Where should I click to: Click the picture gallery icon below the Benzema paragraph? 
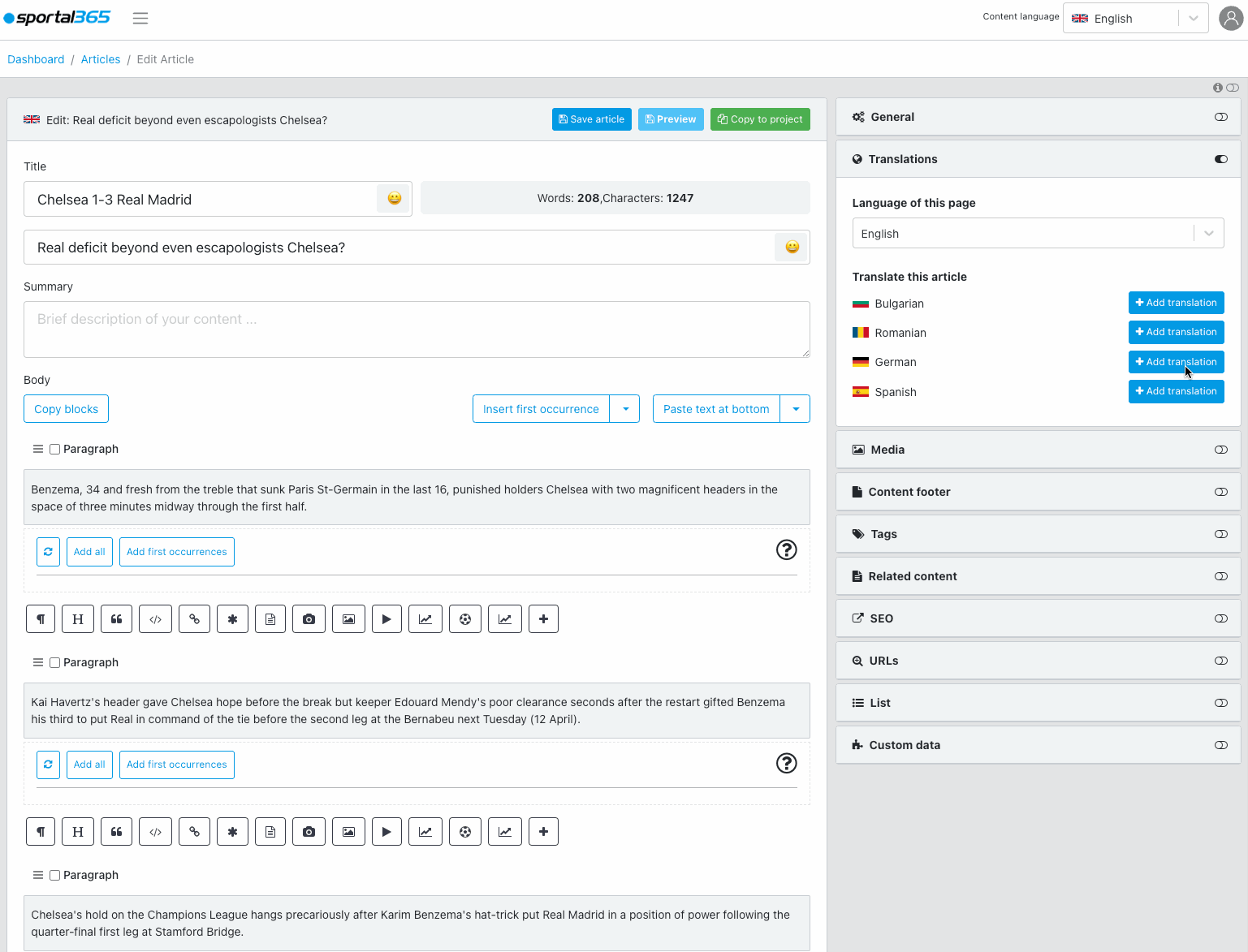click(348, 619)
